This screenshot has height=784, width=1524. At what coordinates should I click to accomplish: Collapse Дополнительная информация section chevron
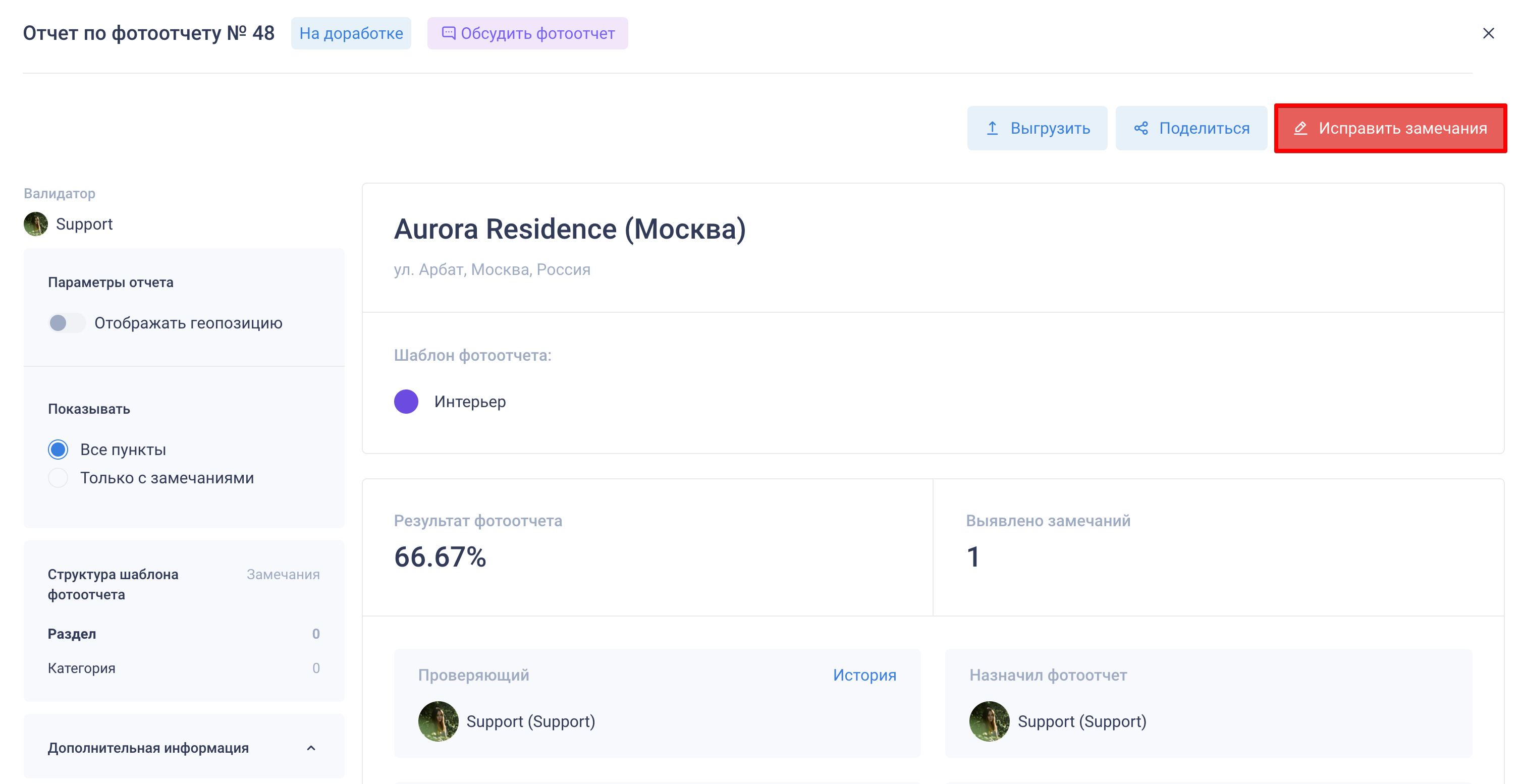coord(311,748)
